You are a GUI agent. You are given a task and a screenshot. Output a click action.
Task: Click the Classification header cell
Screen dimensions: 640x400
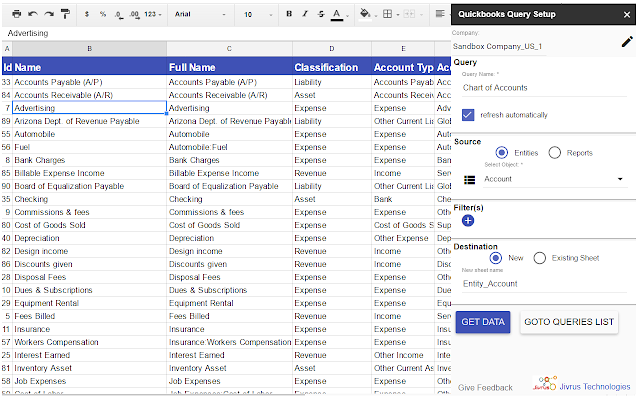point(332,67)
